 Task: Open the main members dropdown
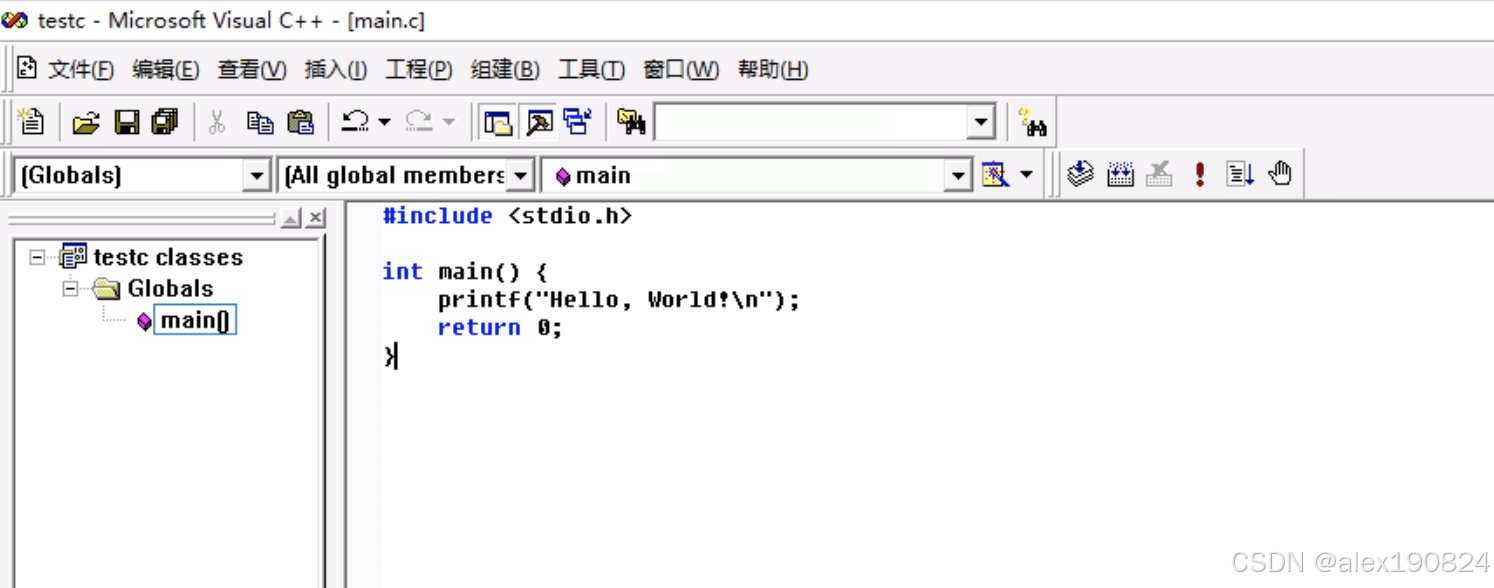pos(958,176)
